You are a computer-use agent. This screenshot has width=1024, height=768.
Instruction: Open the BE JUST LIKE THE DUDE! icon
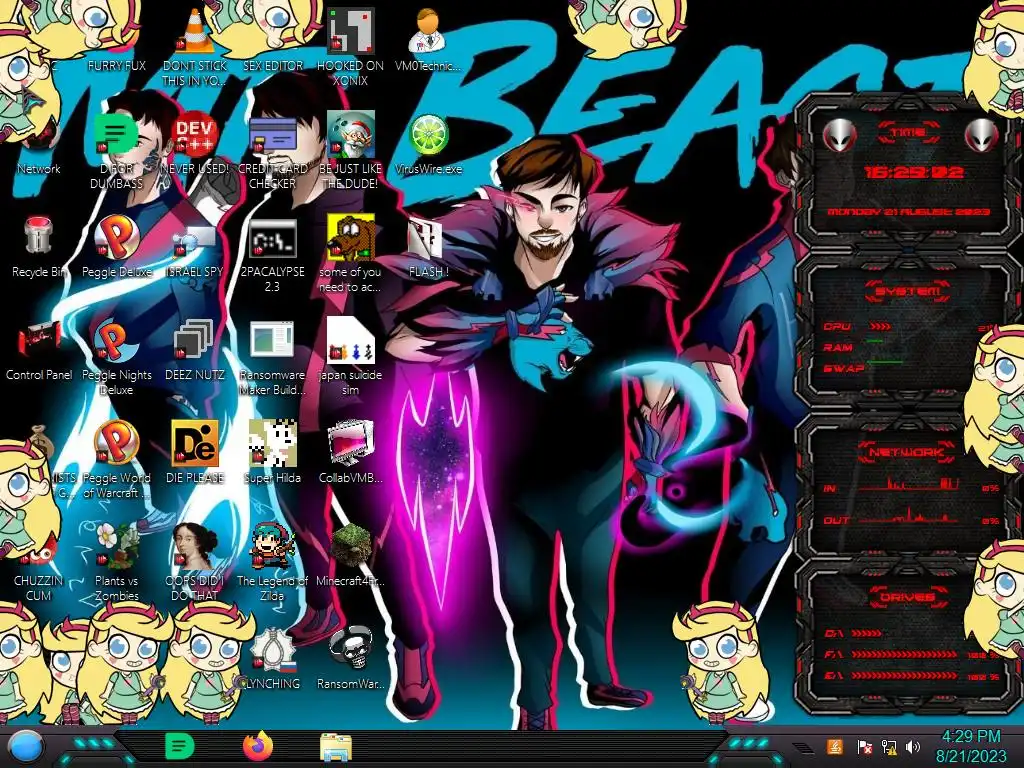click(351, 134)
